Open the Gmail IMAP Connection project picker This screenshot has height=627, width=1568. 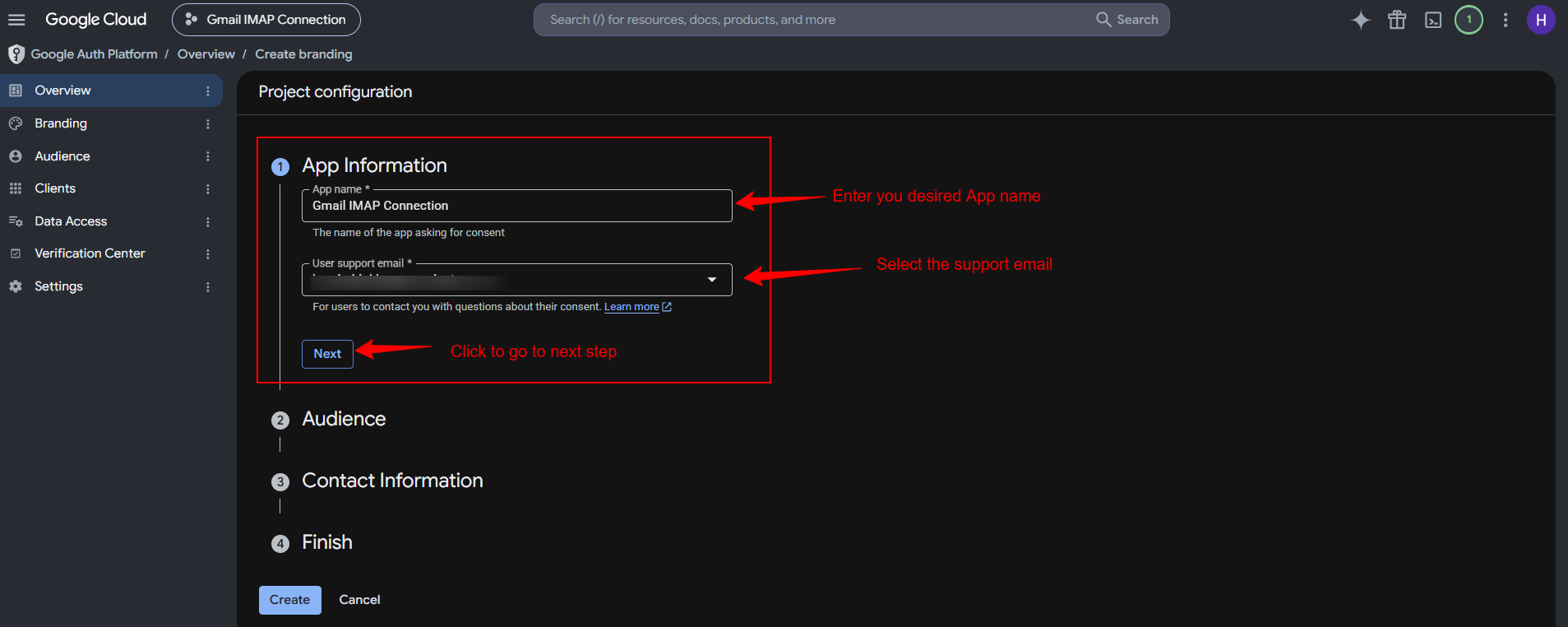(x=266, y=20)
